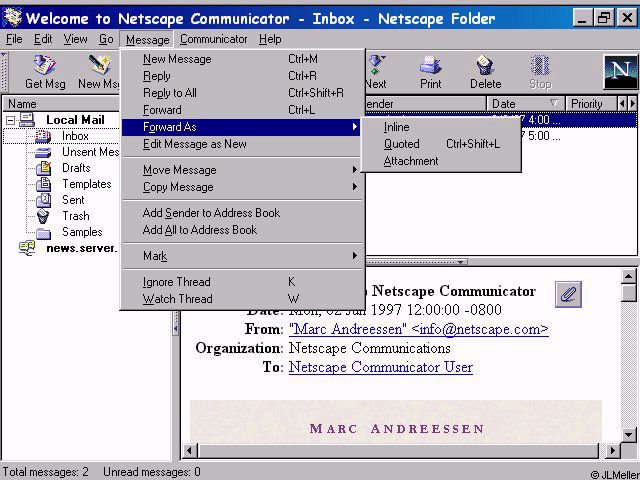Click the Sender column header
Screen dimensions: 640x480
pos(425,104)
